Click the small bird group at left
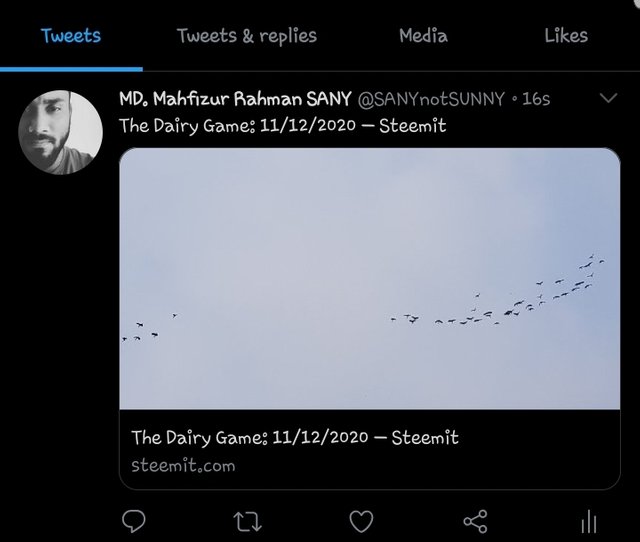 click(x=150, y=328)
